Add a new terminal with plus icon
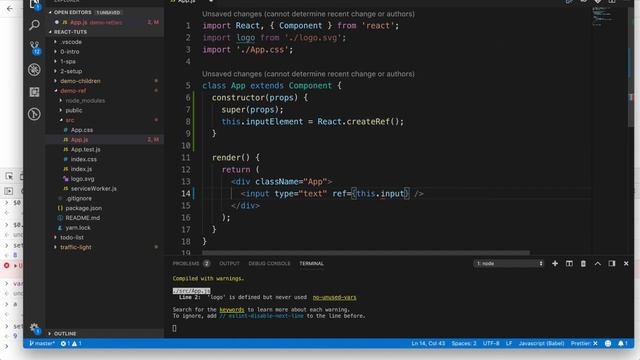640x360 pixels. click(555, 264)
